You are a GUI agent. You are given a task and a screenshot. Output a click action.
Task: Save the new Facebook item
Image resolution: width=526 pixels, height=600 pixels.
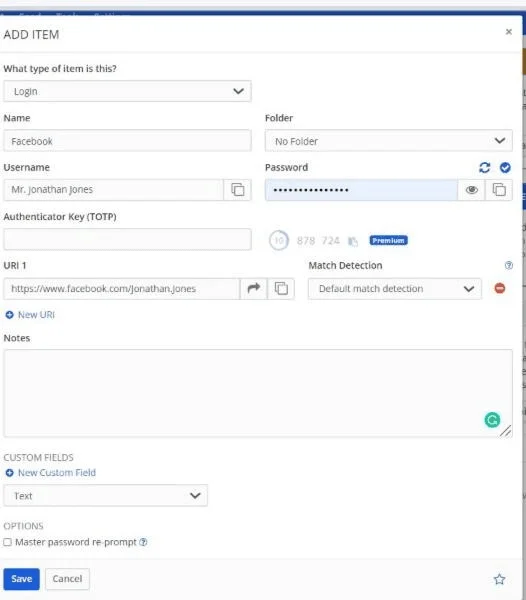pos(21,579)
